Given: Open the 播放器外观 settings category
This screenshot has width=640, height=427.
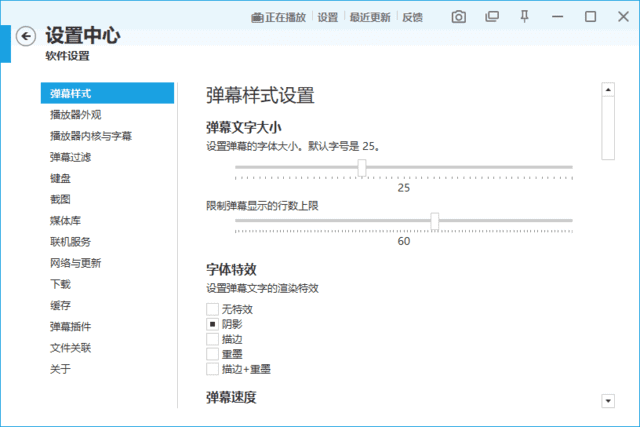Looking at the screenshot, I should [75, 114].
